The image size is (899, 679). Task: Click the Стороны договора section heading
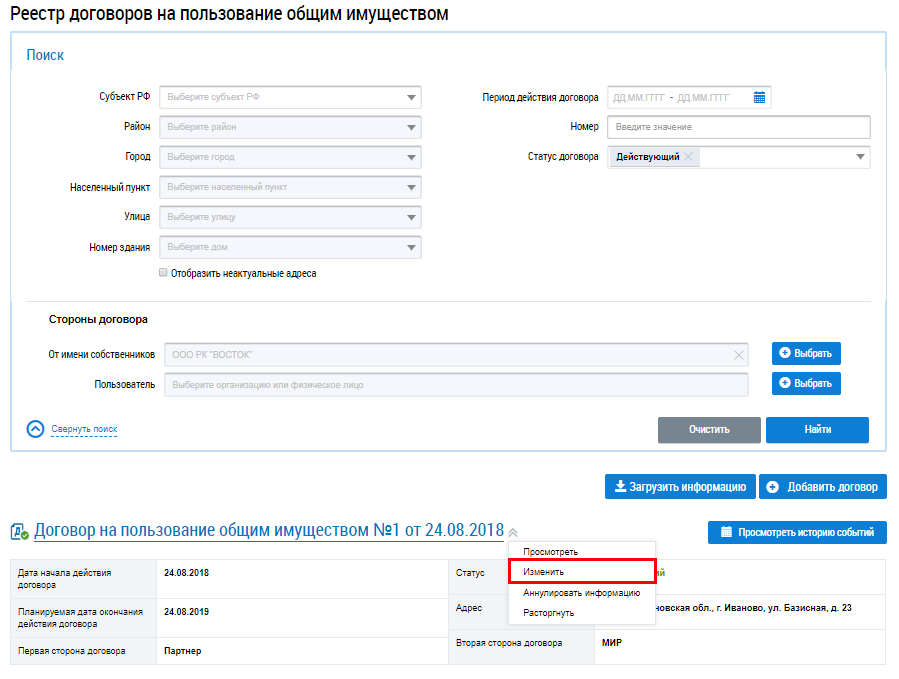tap(98, 319)
